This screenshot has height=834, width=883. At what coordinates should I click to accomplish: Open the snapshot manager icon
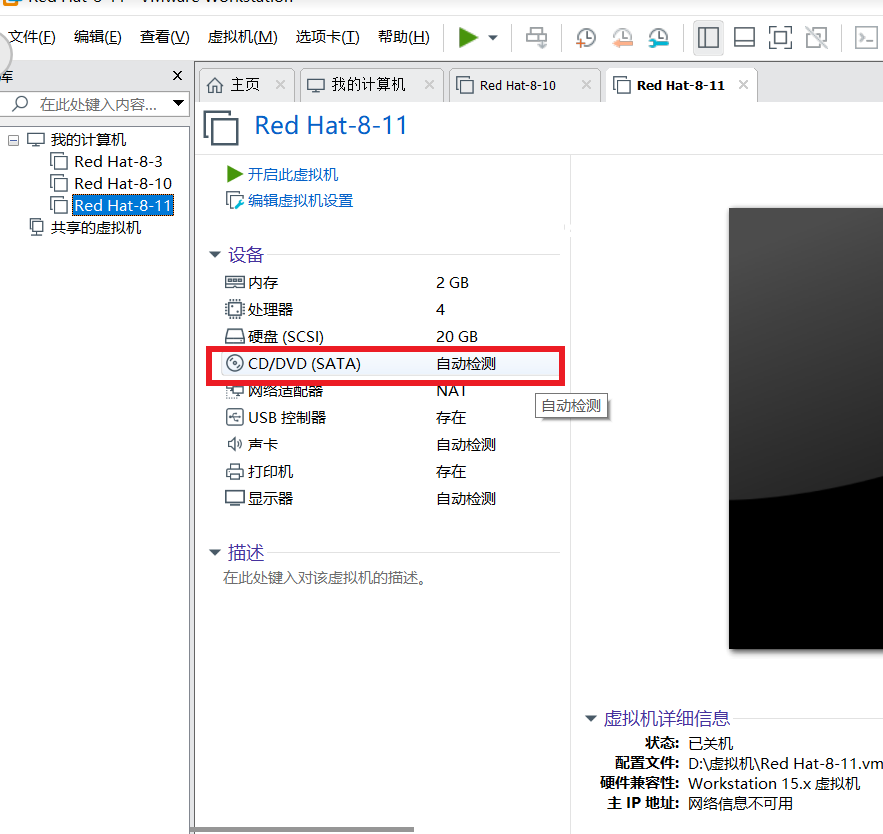pos(658,38)
